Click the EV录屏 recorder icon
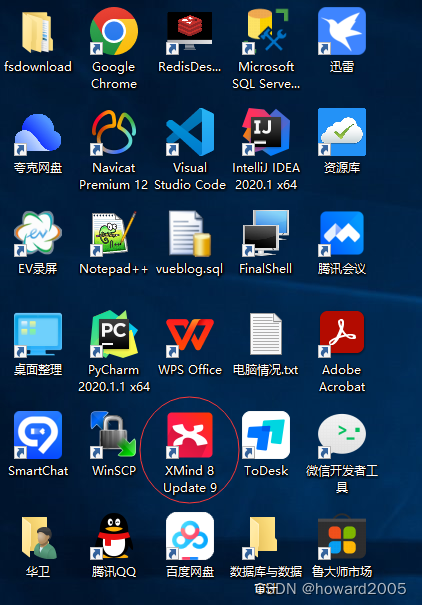Viewport: 422px width, 605px height. (x=37, y=233)
